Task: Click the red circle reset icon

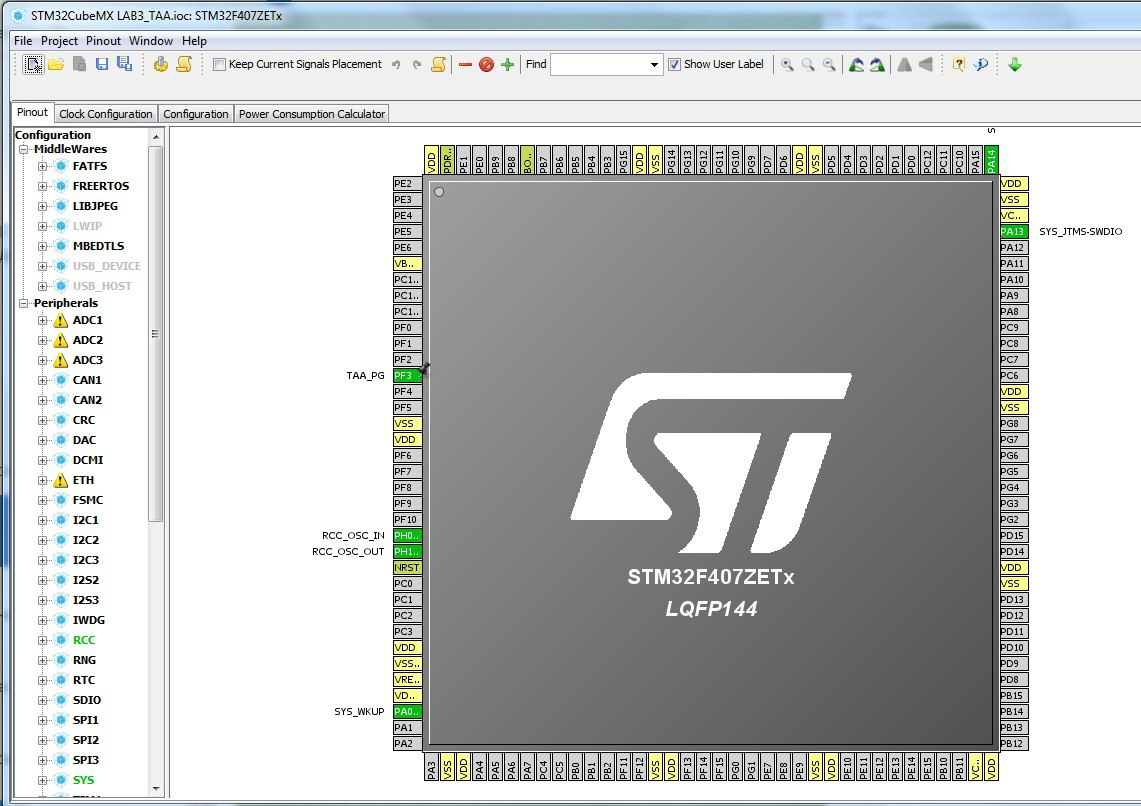Action: [x=487, y=65]
